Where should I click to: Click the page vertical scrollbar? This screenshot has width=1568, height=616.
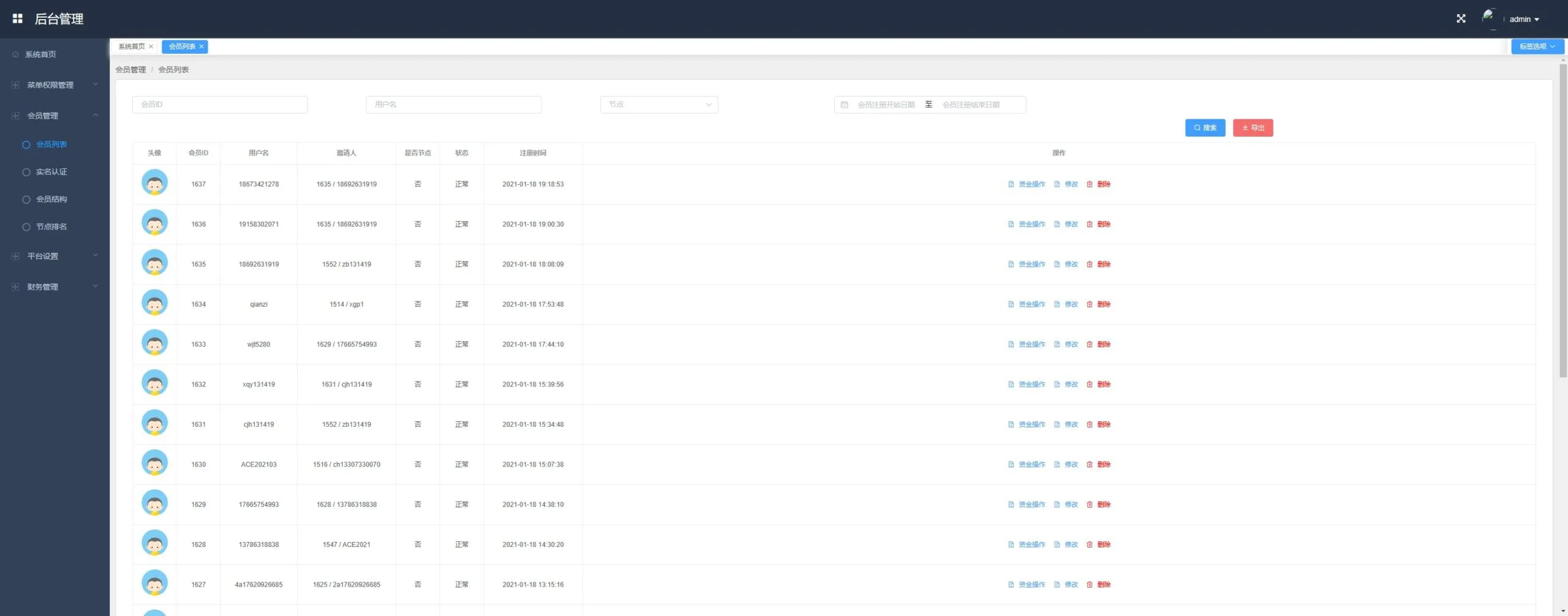tap(1563, 220)
